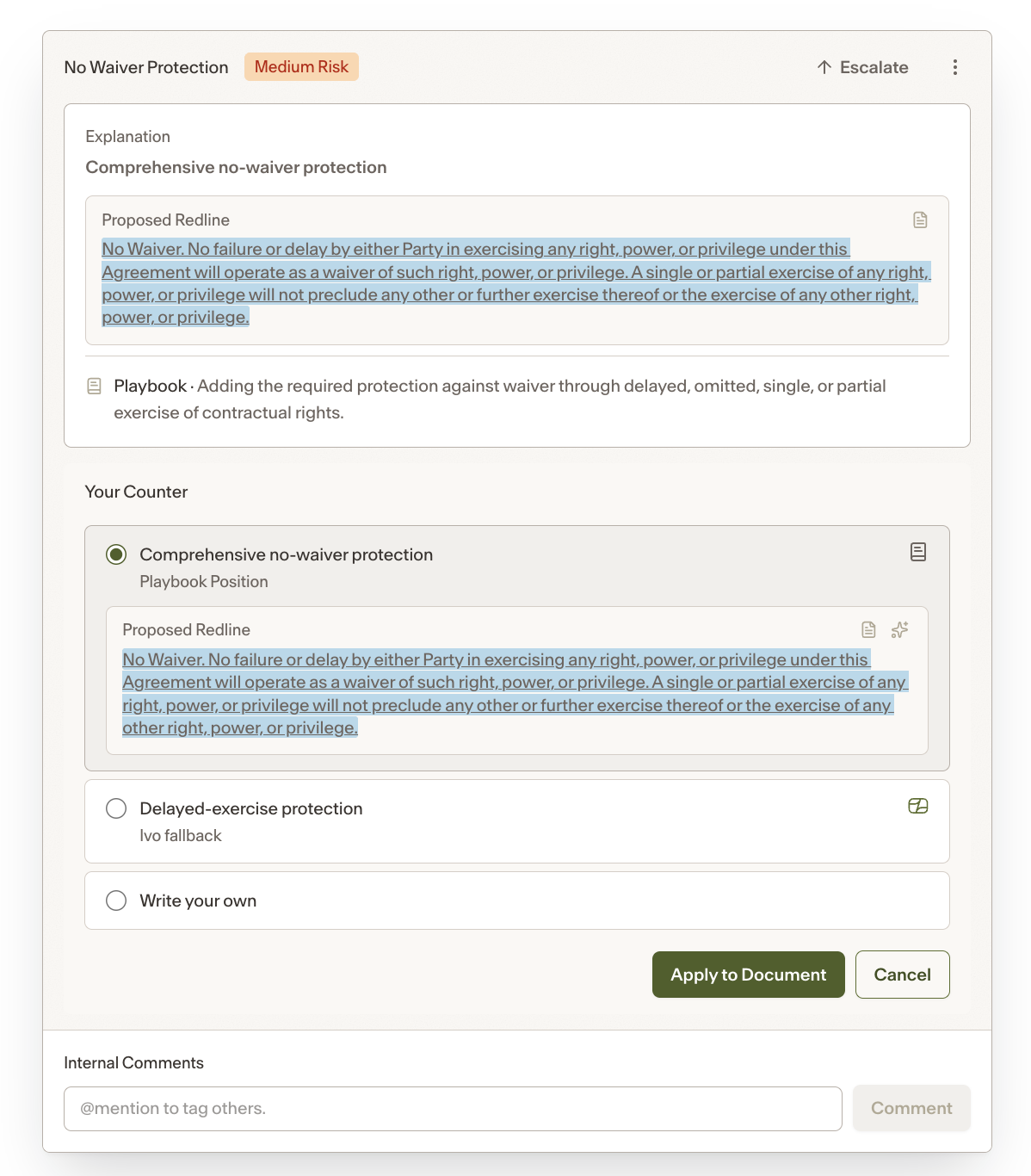Select Comprehensive no-waiver protection radio button

[116, 554]
